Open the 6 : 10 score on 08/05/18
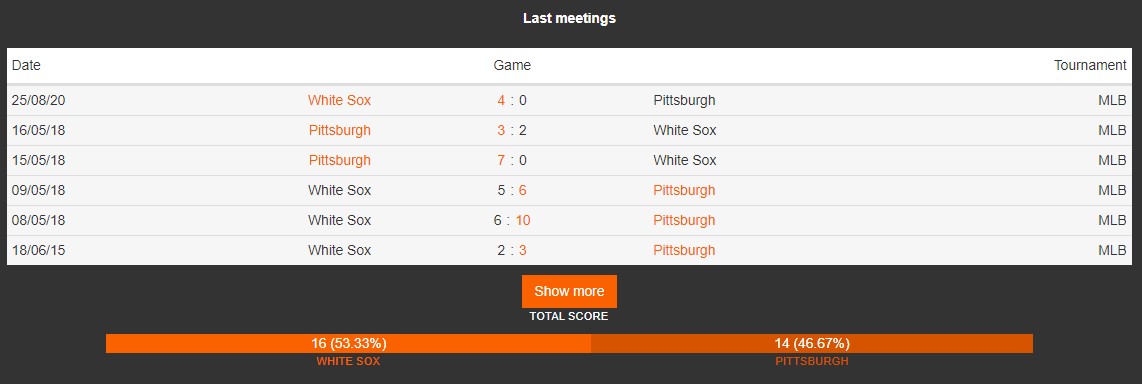 (512, 220)
